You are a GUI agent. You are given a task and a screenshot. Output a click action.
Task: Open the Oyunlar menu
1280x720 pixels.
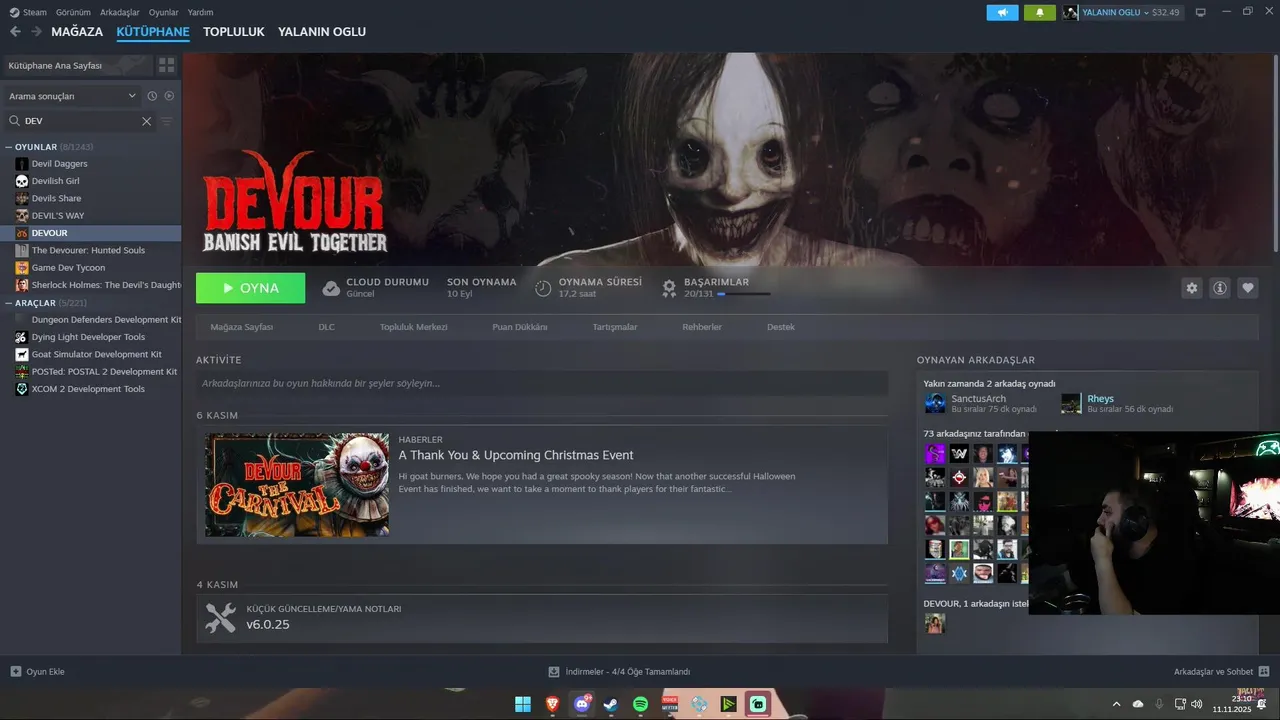[163, 12]
